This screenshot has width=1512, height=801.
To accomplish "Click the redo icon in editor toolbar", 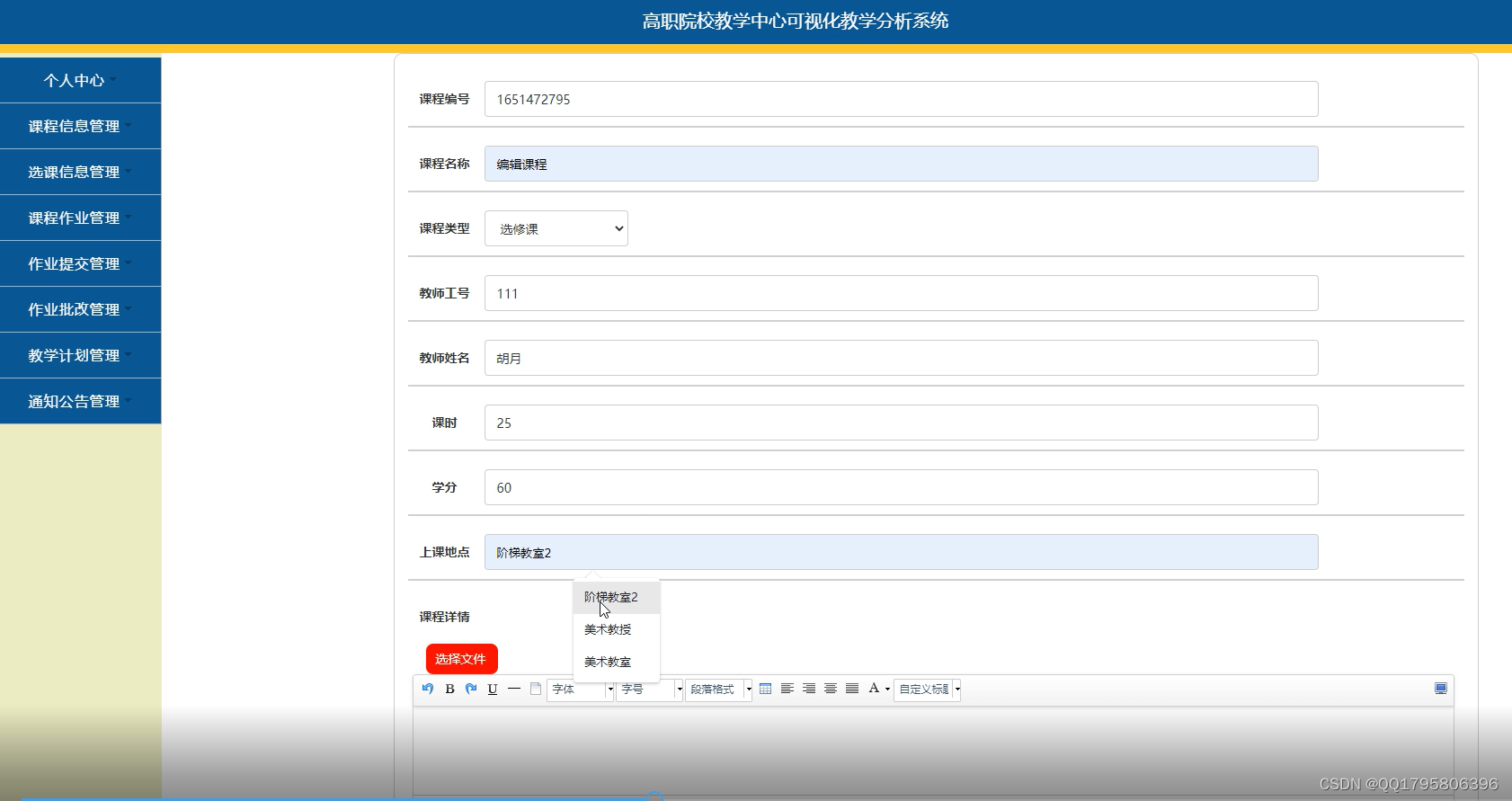I will (471, 689).
